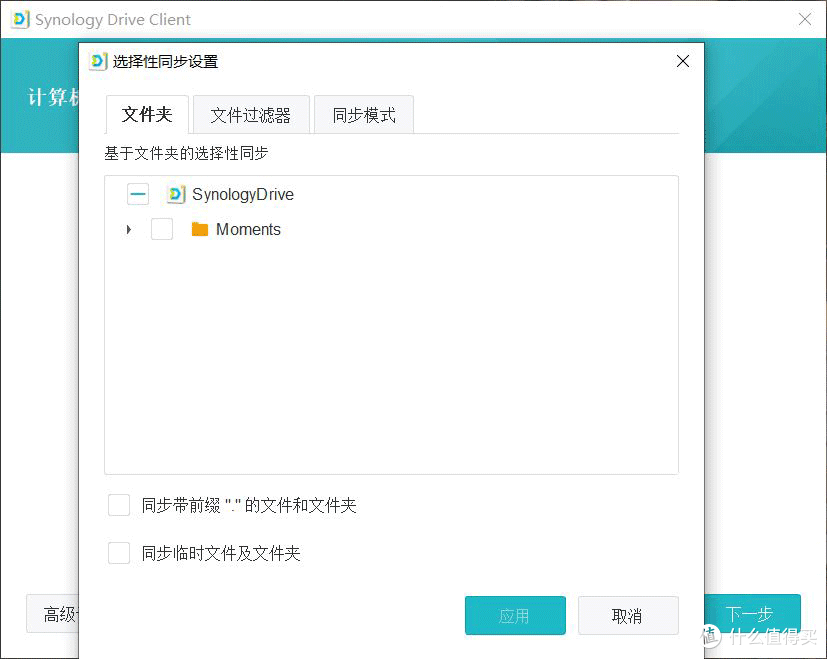
Task: Expand the Moments folder node
Action: pyautogui.click(x=127, y=229)
